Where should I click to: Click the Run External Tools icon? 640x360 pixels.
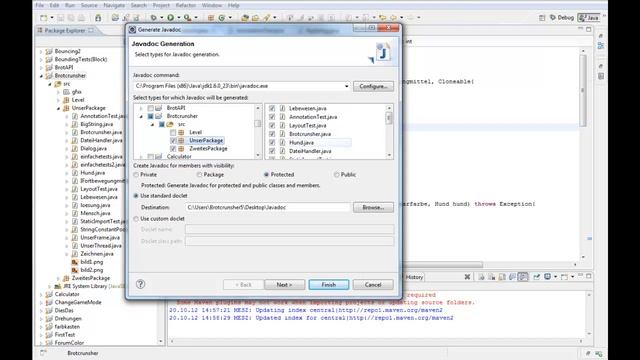coord(187,18)
